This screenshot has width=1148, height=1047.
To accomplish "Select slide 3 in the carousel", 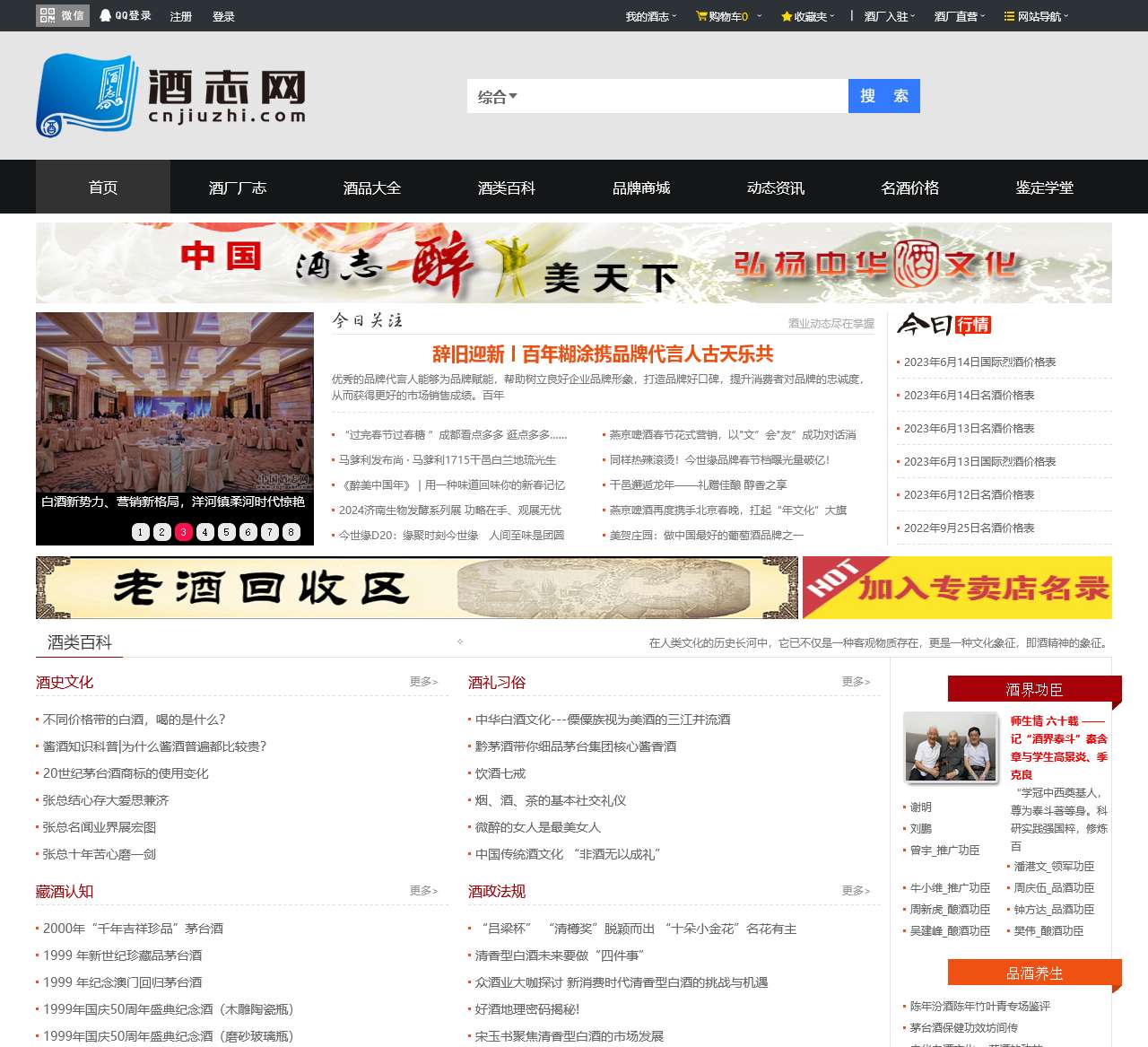I will pos(184,532).
